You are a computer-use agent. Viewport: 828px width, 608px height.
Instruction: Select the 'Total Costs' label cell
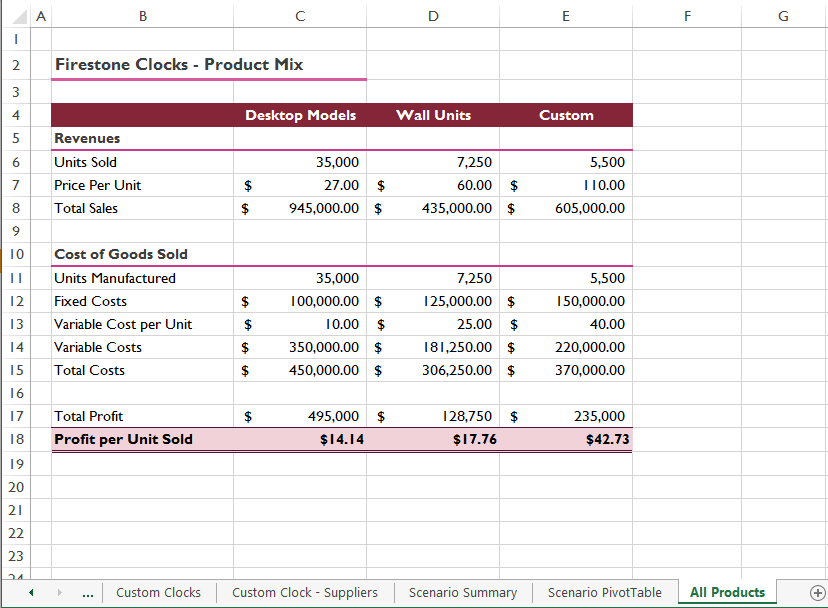[x=143, y=370]
